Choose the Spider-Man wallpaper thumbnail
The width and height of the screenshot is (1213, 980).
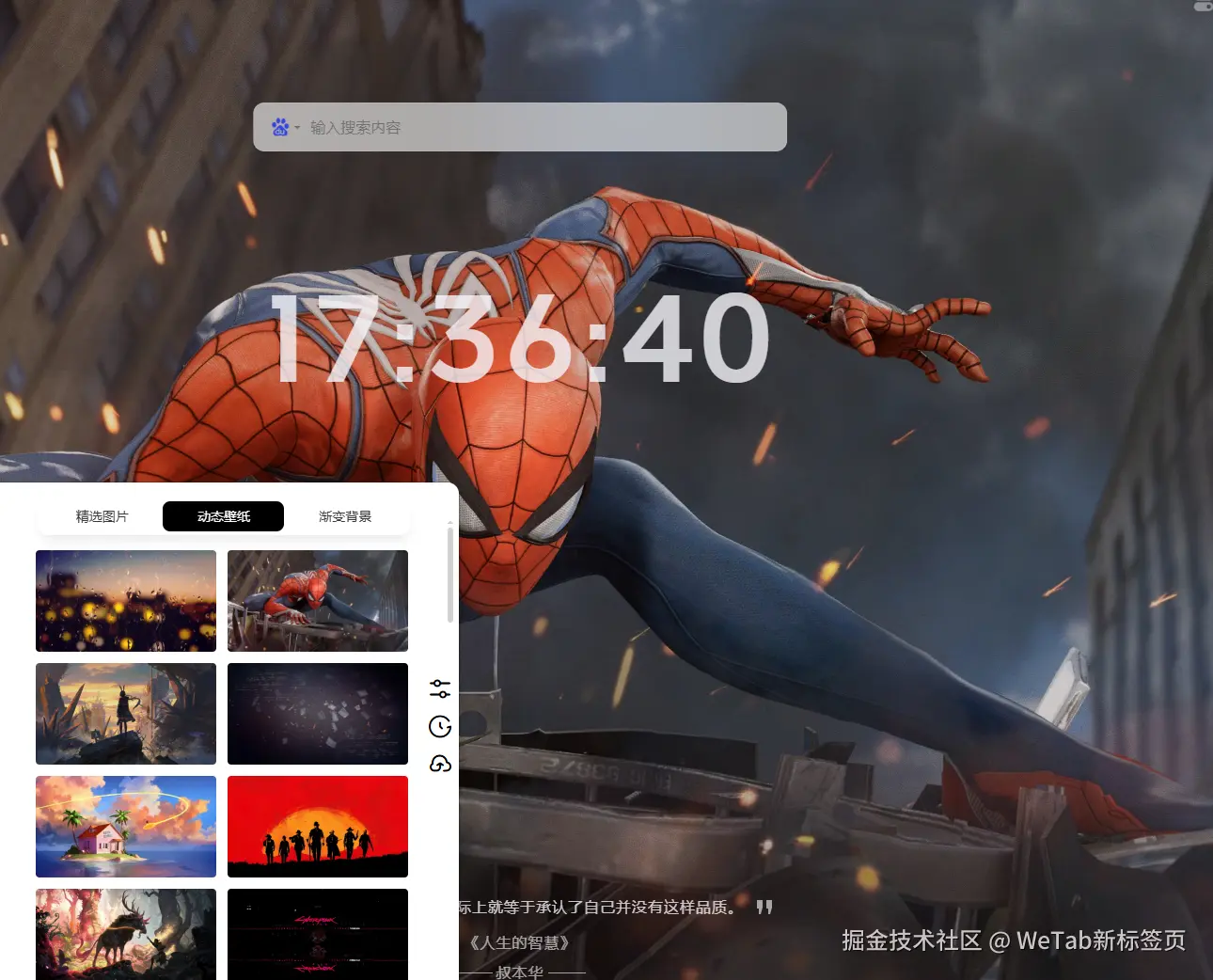pyautogui.click(x=318, y=601)
